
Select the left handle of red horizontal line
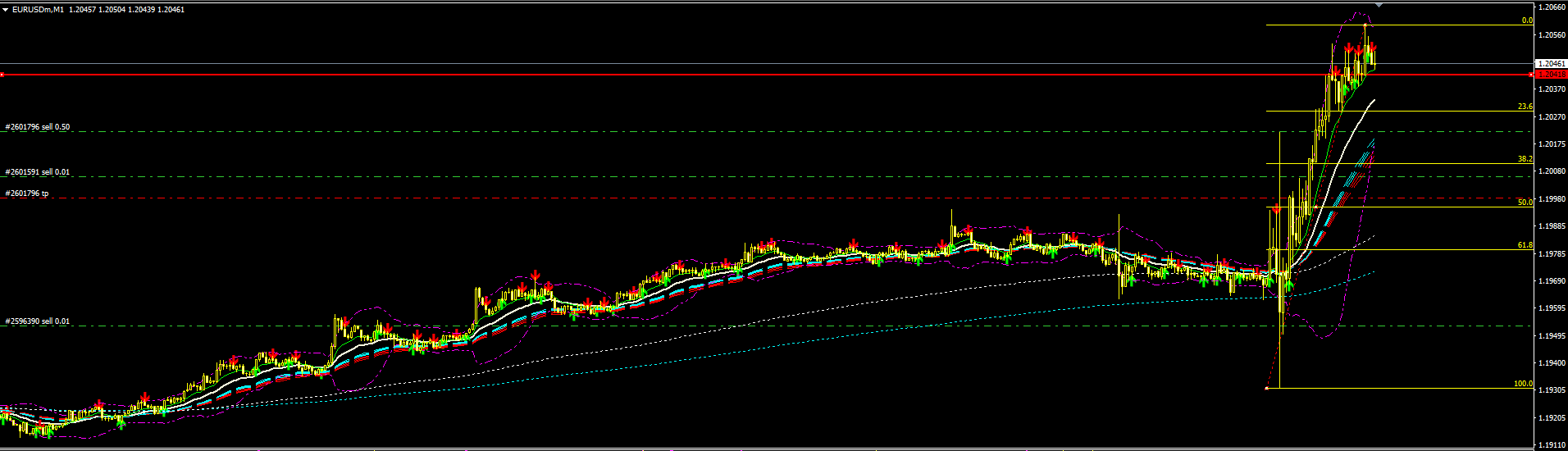point(2,75)
